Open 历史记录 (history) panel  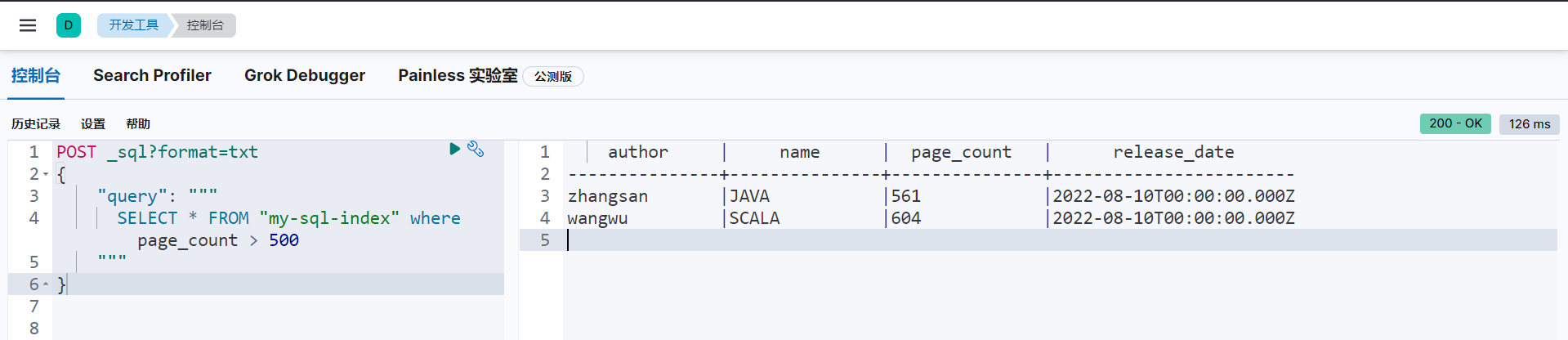point(36,124)
